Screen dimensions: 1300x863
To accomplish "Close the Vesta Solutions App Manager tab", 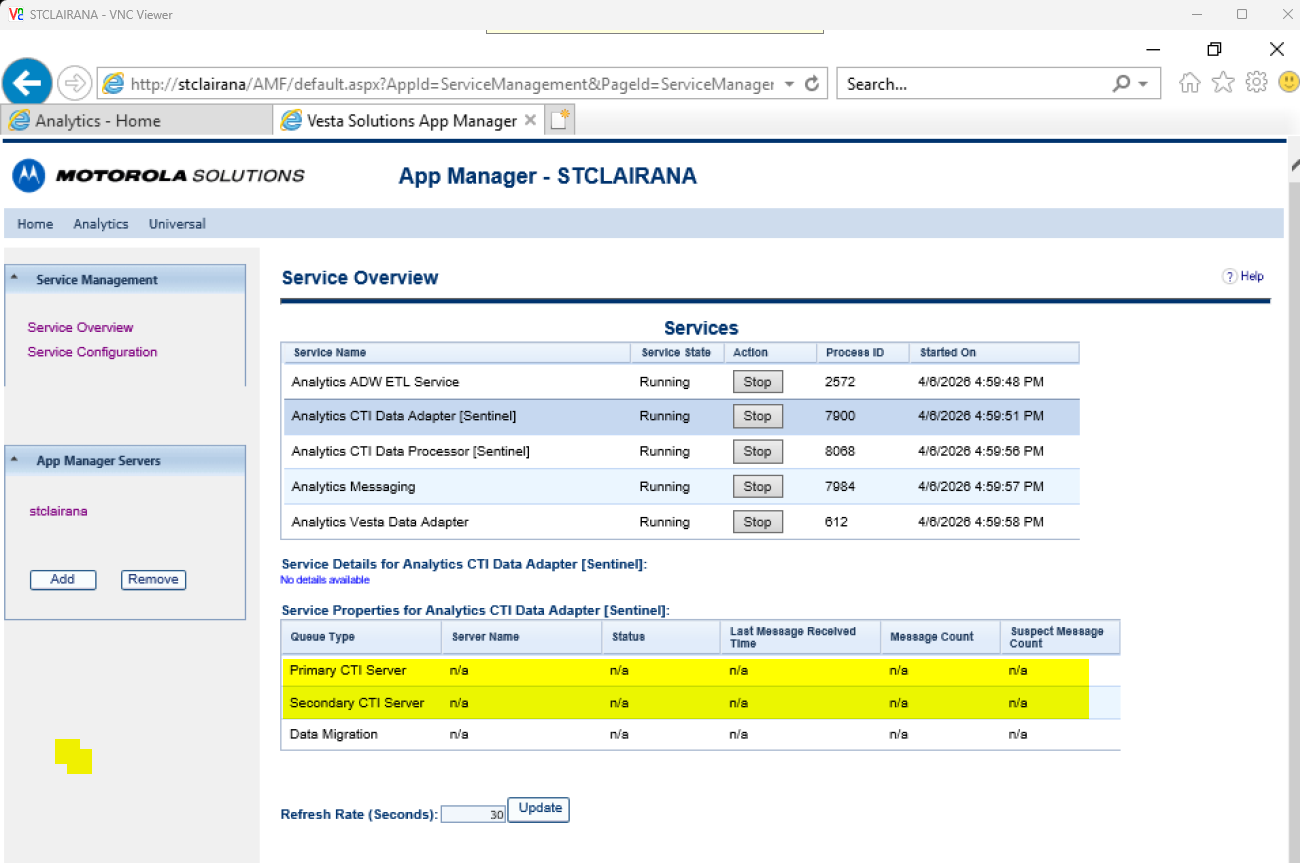I will click(530, 120).
